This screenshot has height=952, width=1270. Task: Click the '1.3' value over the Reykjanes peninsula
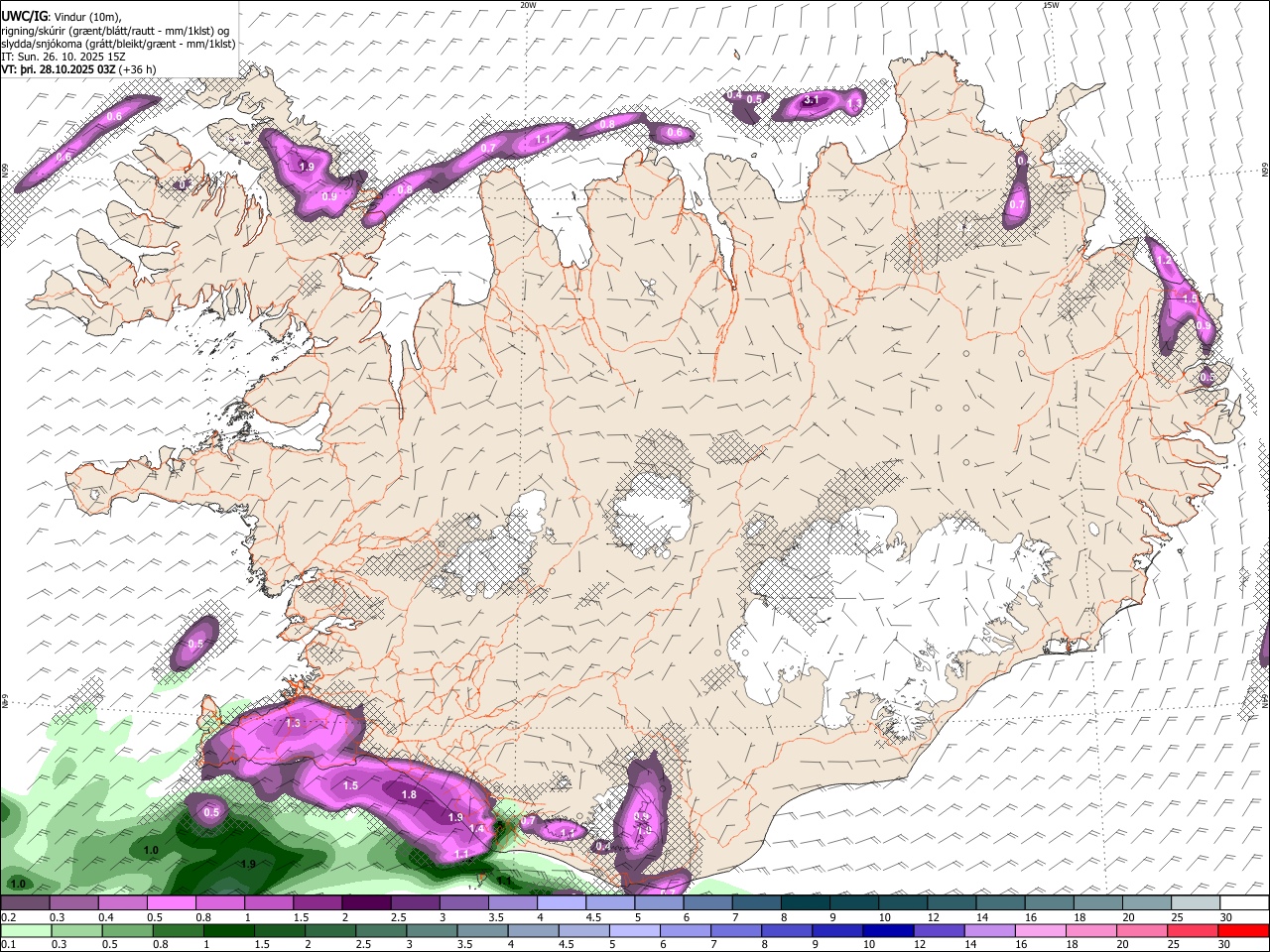[x=293, y=724]
